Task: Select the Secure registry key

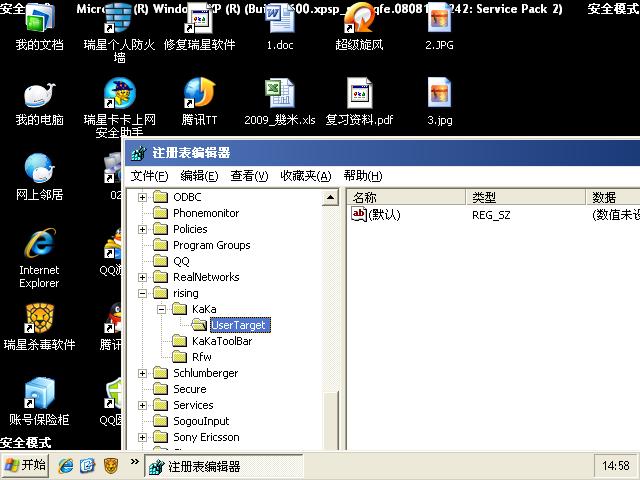Action: [x=190, y=389]
